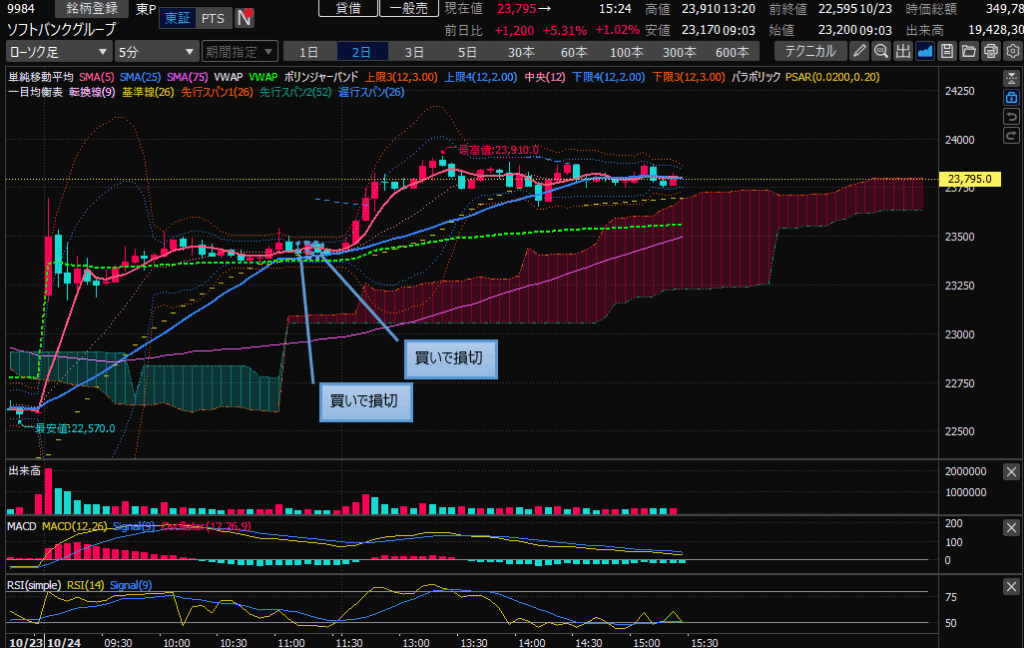This screenshot has height=648, width=1024.
Task: Toggle the price scale lock icon
Action: click(x=1012, y=98)
